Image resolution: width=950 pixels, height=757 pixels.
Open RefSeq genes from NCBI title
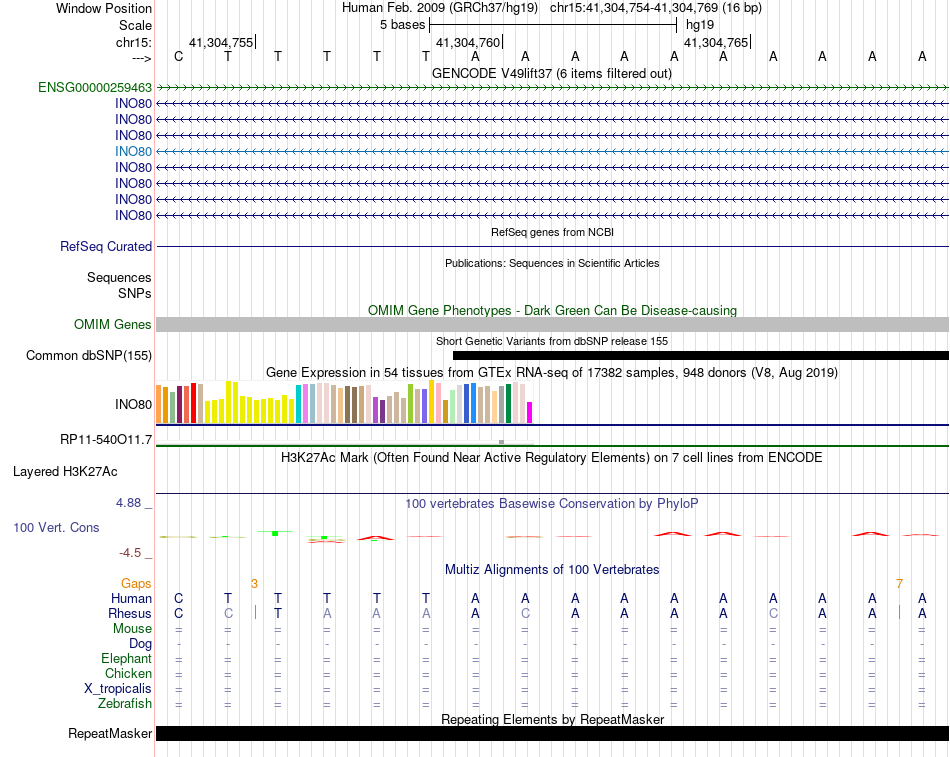click(552, 232)
